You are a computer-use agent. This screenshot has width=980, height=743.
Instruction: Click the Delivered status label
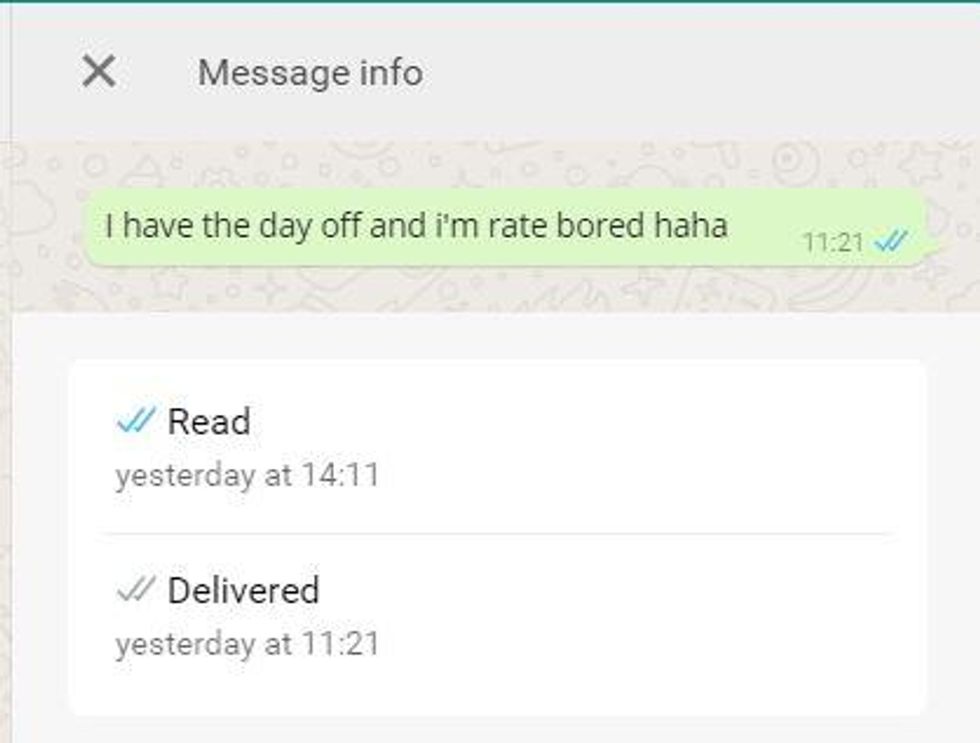pos(244,590)
